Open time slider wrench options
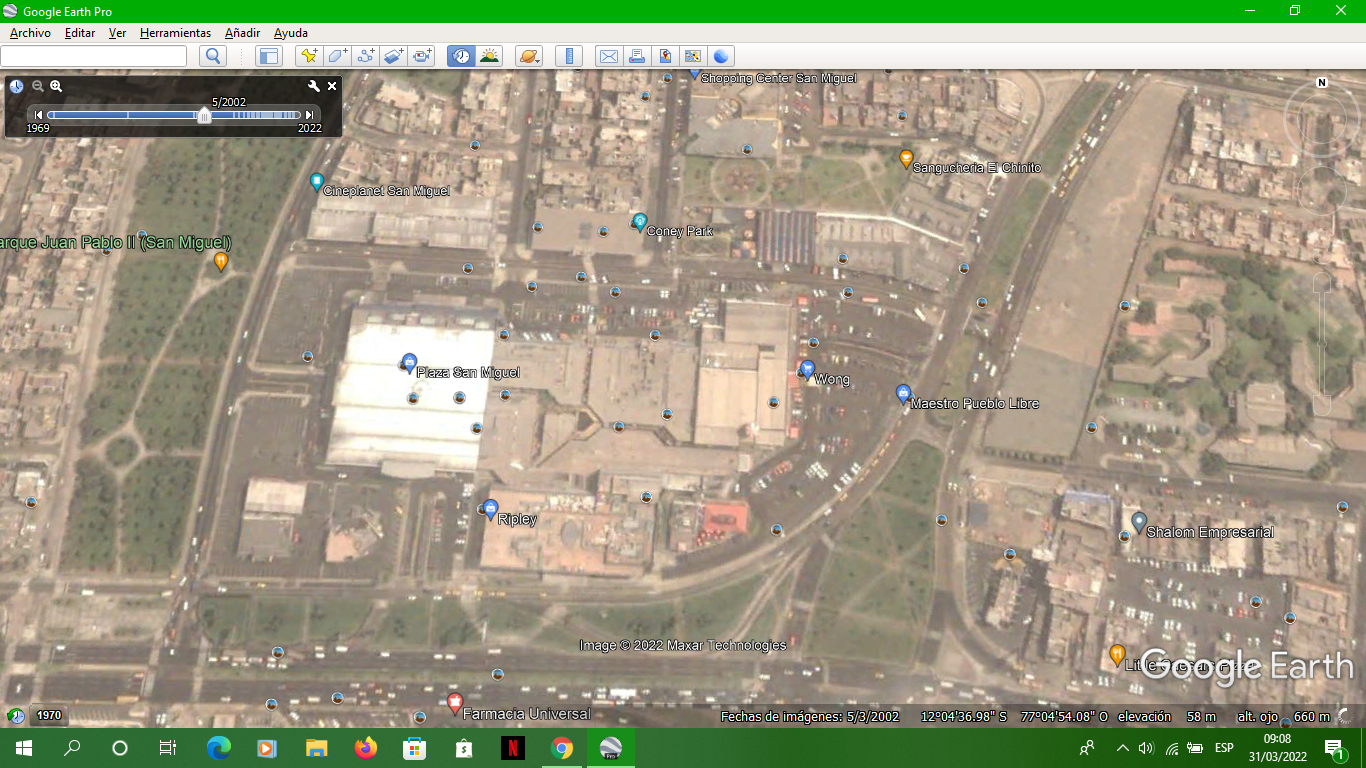 (313, 86)
